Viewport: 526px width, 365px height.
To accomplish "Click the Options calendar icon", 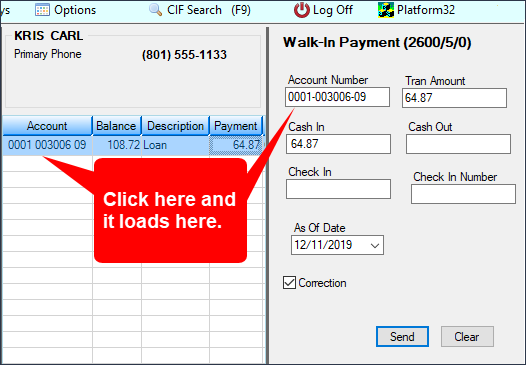I will click(x=42, y=10).
